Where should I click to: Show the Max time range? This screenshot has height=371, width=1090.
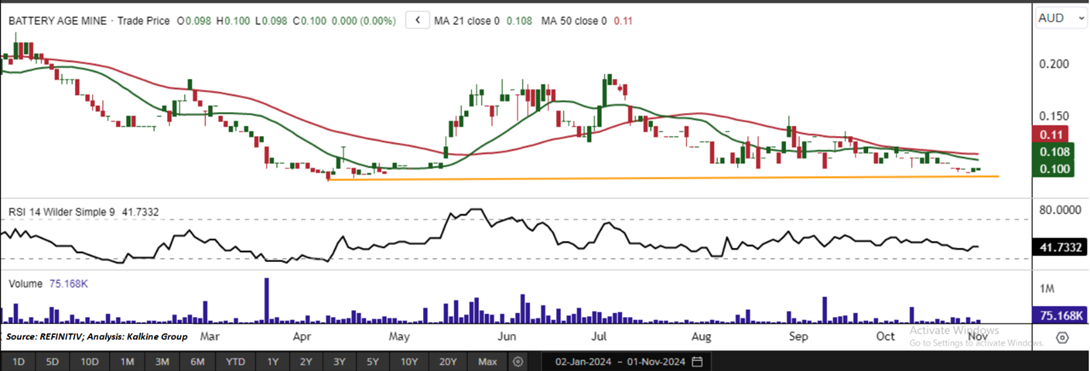pyautogui.click(x=488, y=362)
